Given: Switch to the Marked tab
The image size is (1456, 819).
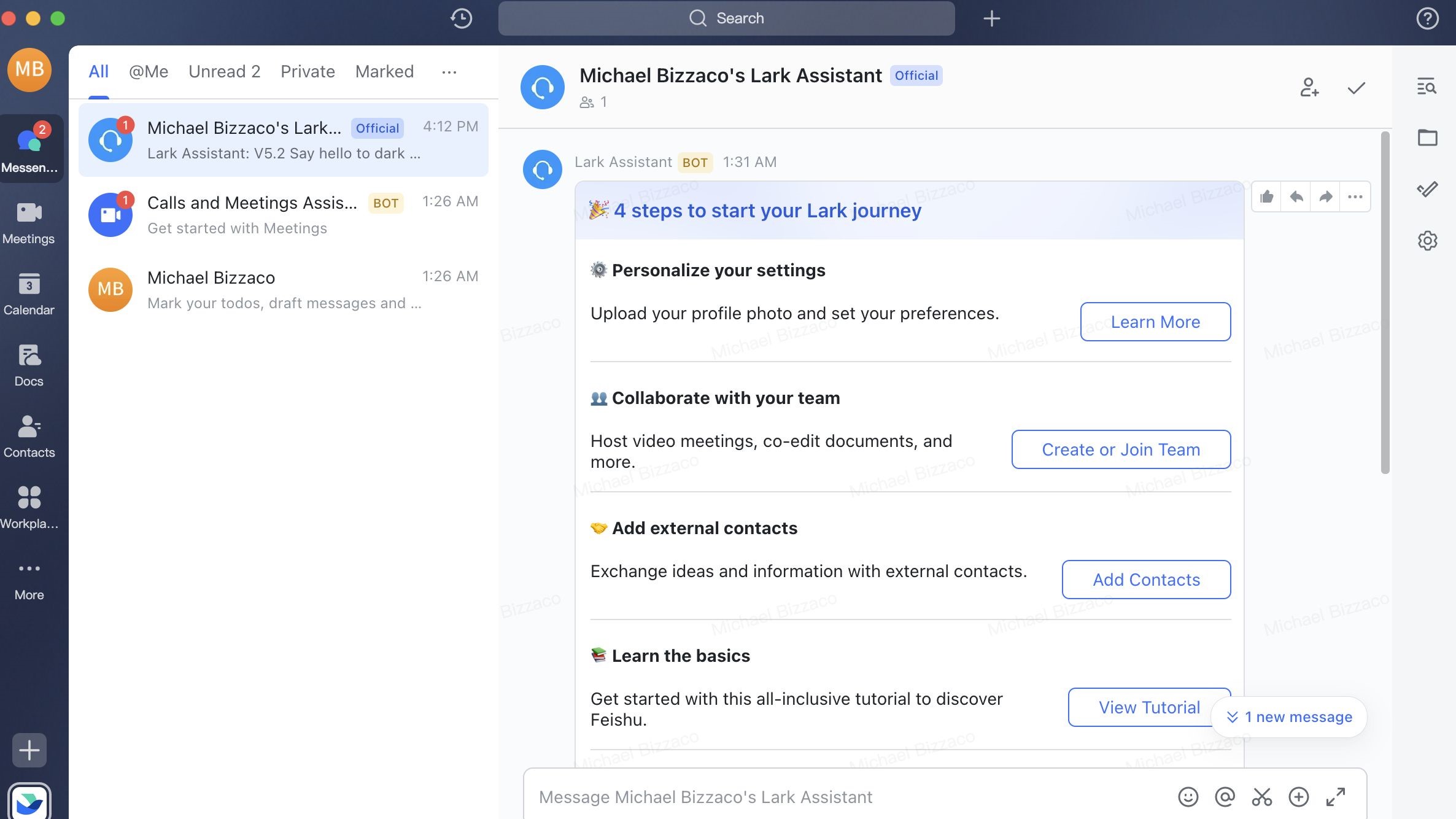Looking at the screenshot, I should point(384,71).
